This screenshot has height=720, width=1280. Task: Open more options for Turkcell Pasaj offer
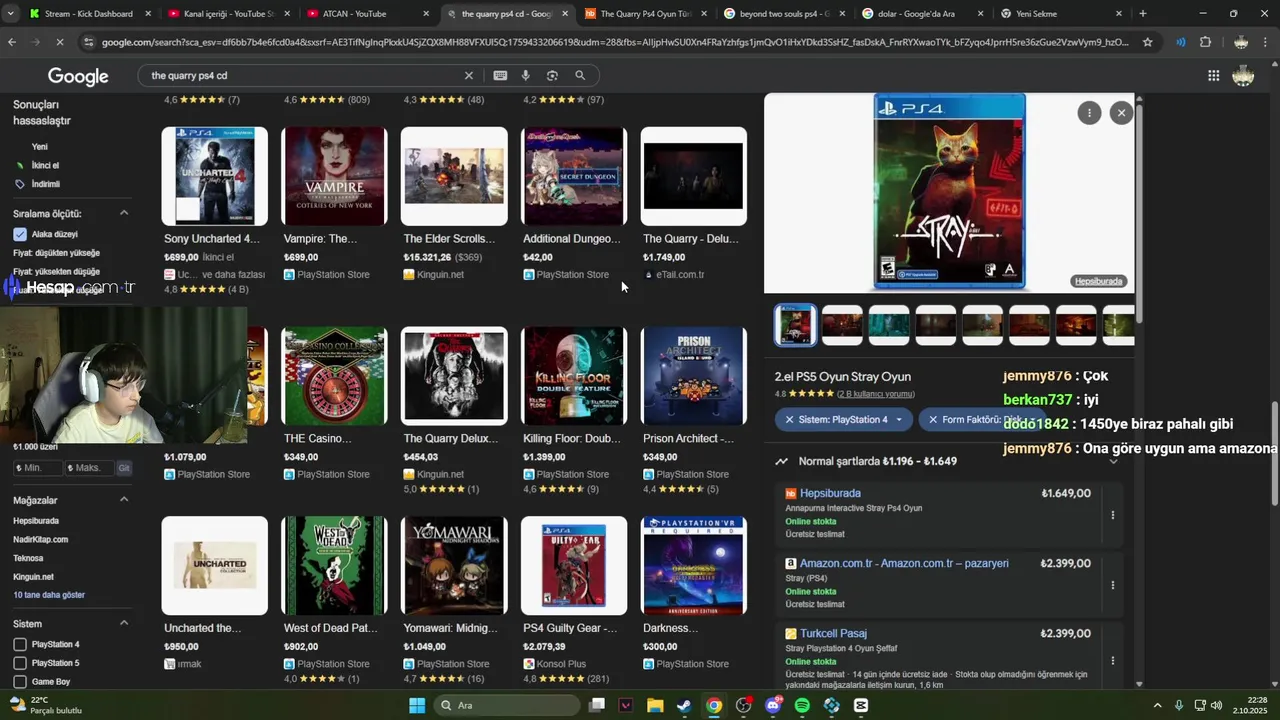click(x=1113, y=660)
